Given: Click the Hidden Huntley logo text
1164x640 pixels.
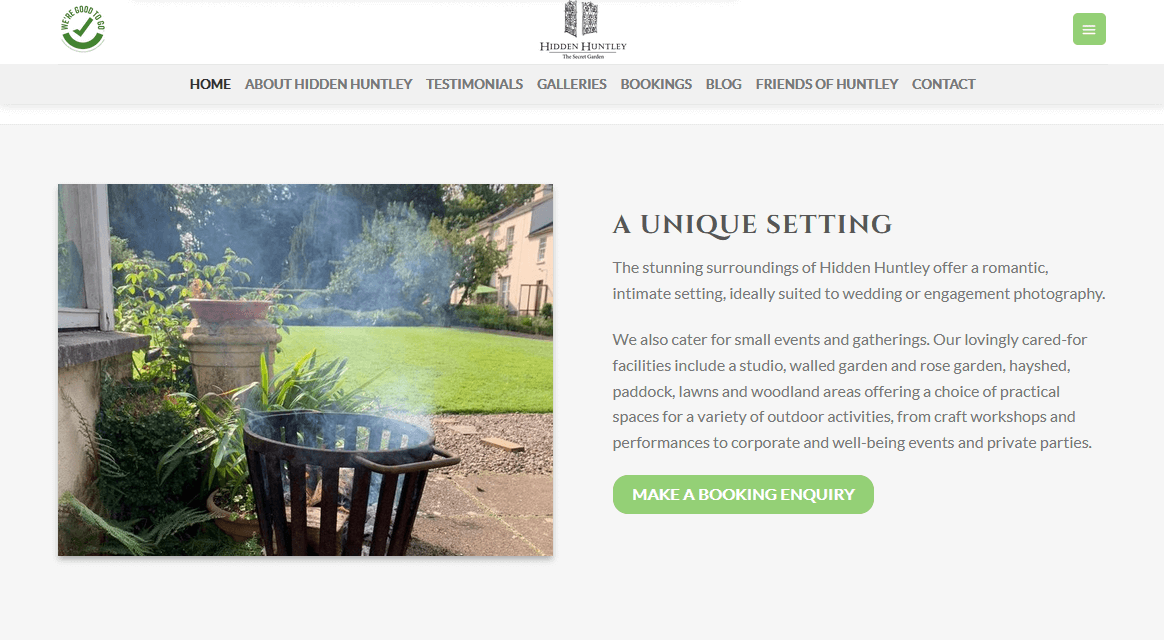Looking at the screenshot, I should point(583,46).
